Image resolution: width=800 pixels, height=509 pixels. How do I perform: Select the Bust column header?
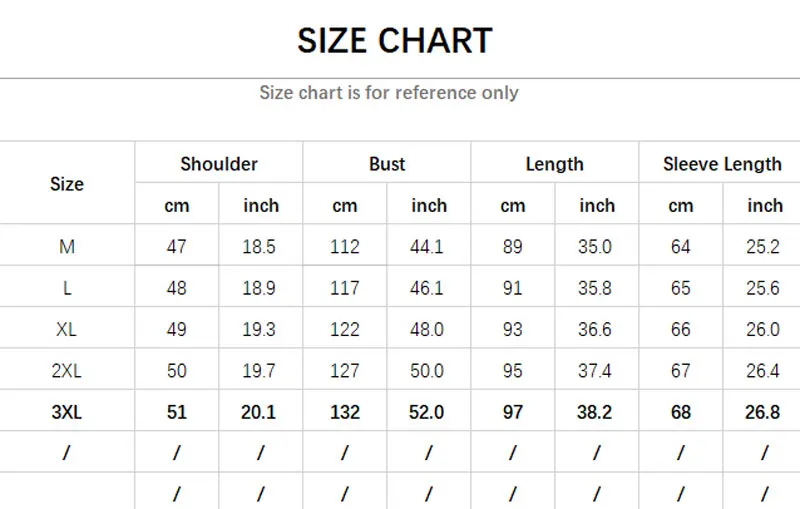tap(387, 164)
